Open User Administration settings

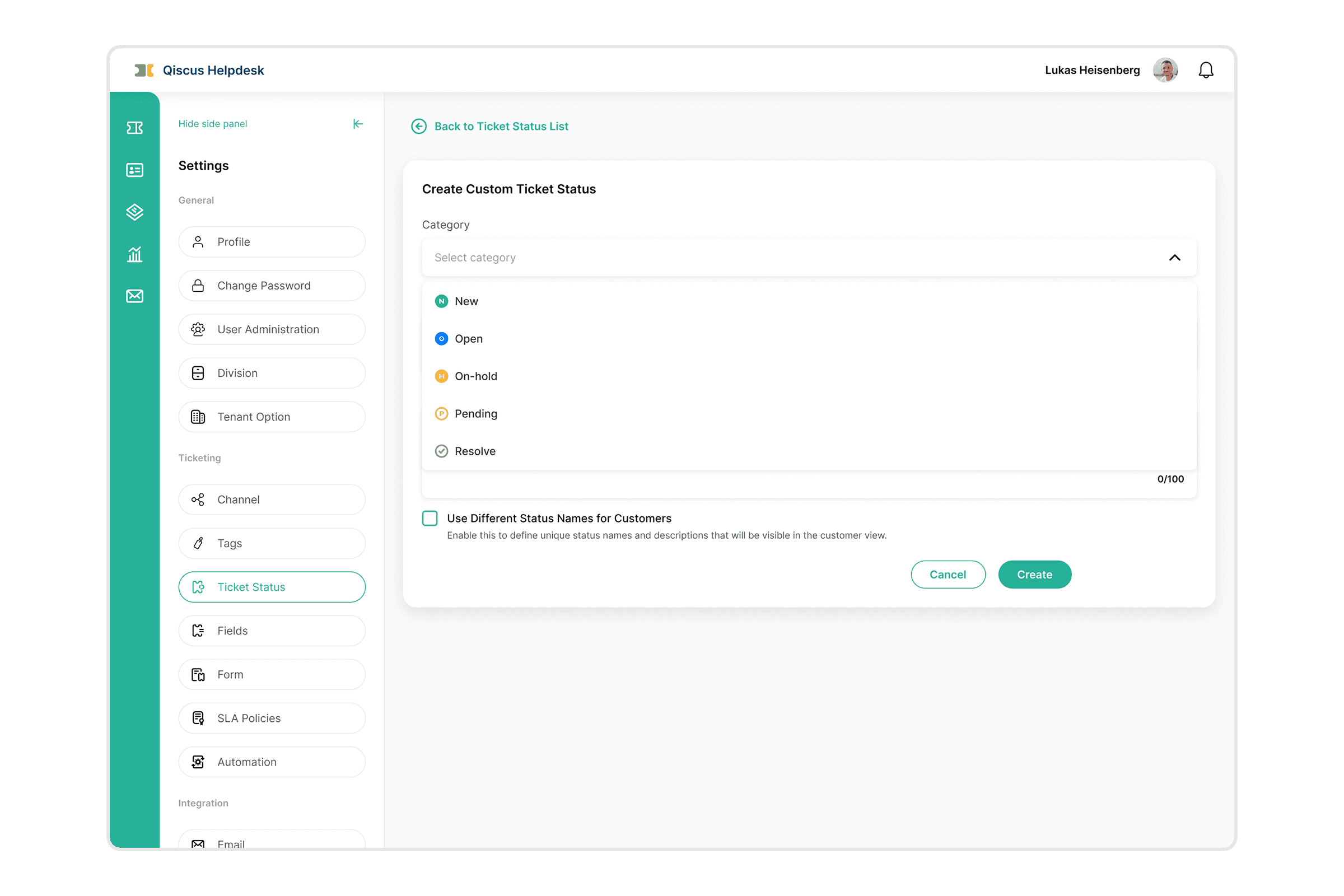tap(272, 329)
